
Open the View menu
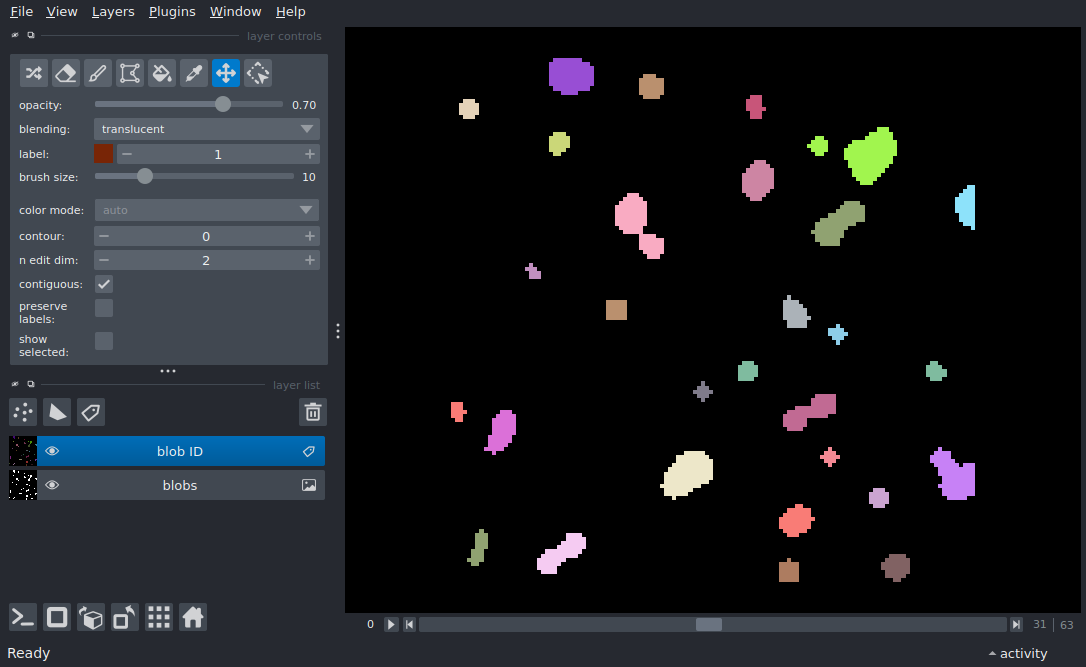tap(62, 12)
